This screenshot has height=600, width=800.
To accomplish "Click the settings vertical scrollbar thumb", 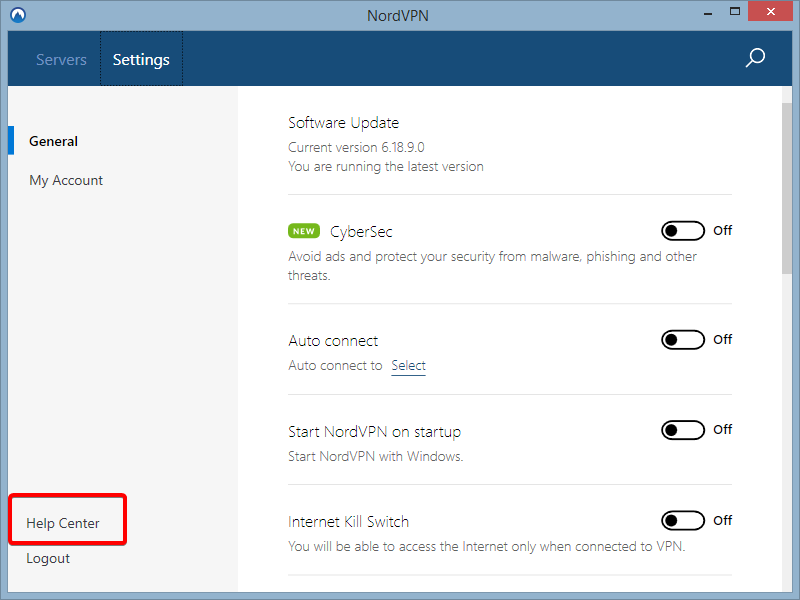I will click(786, 189).
